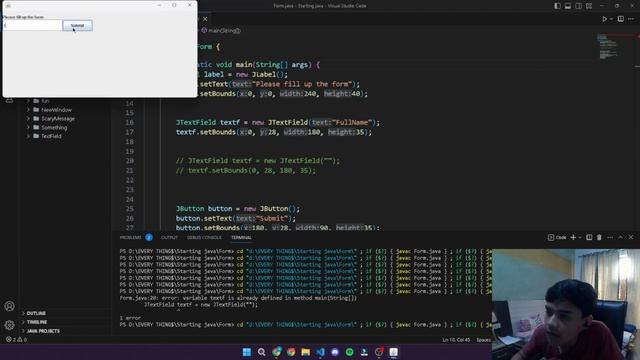The image size is (640, 360).
Task: Create new terminal with plus icon
Action: pos(573,237)
